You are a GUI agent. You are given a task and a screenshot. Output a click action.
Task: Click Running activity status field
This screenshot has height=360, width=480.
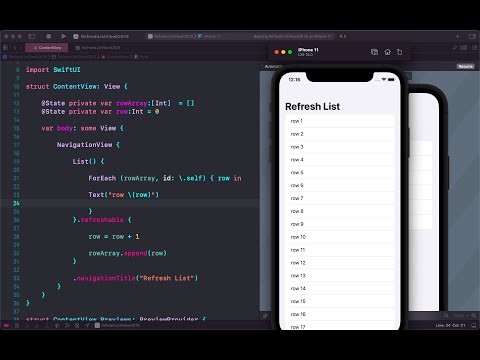[293, 36]
